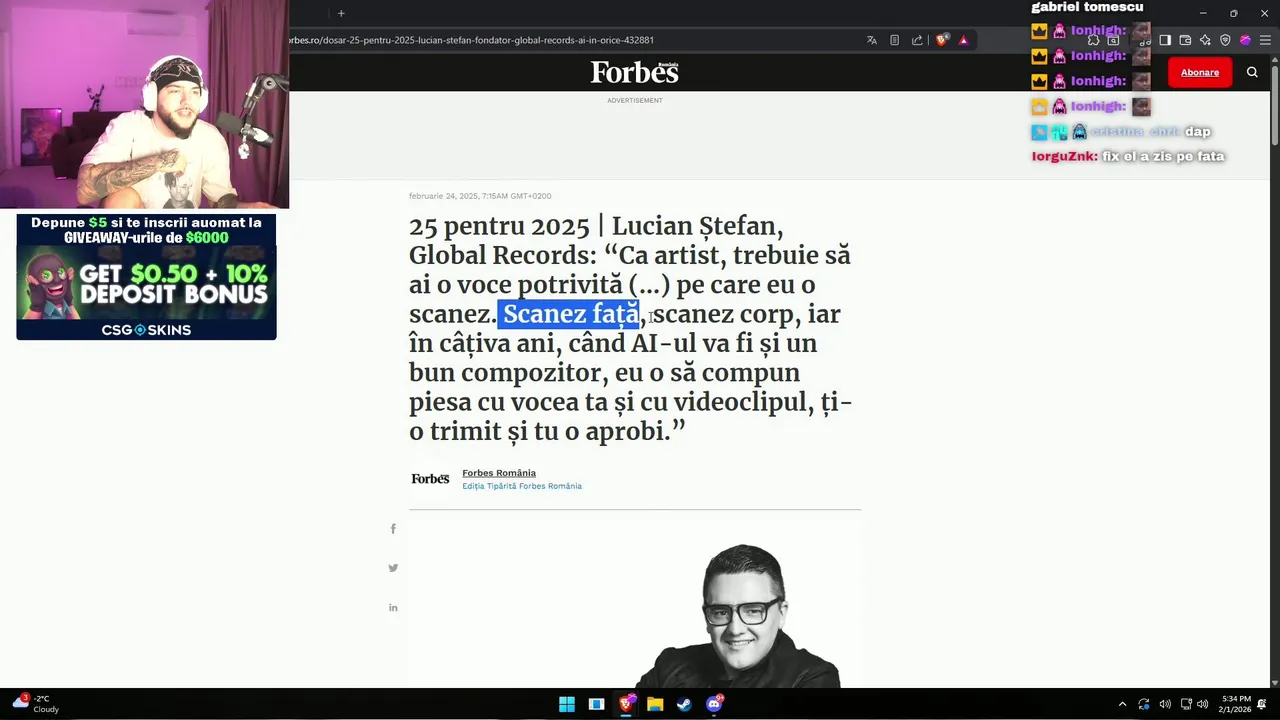This screenshot has width=1280, height=720.
Task: Click the Lucian Ștefan portrait photo
Action: [x=741, y=616]
